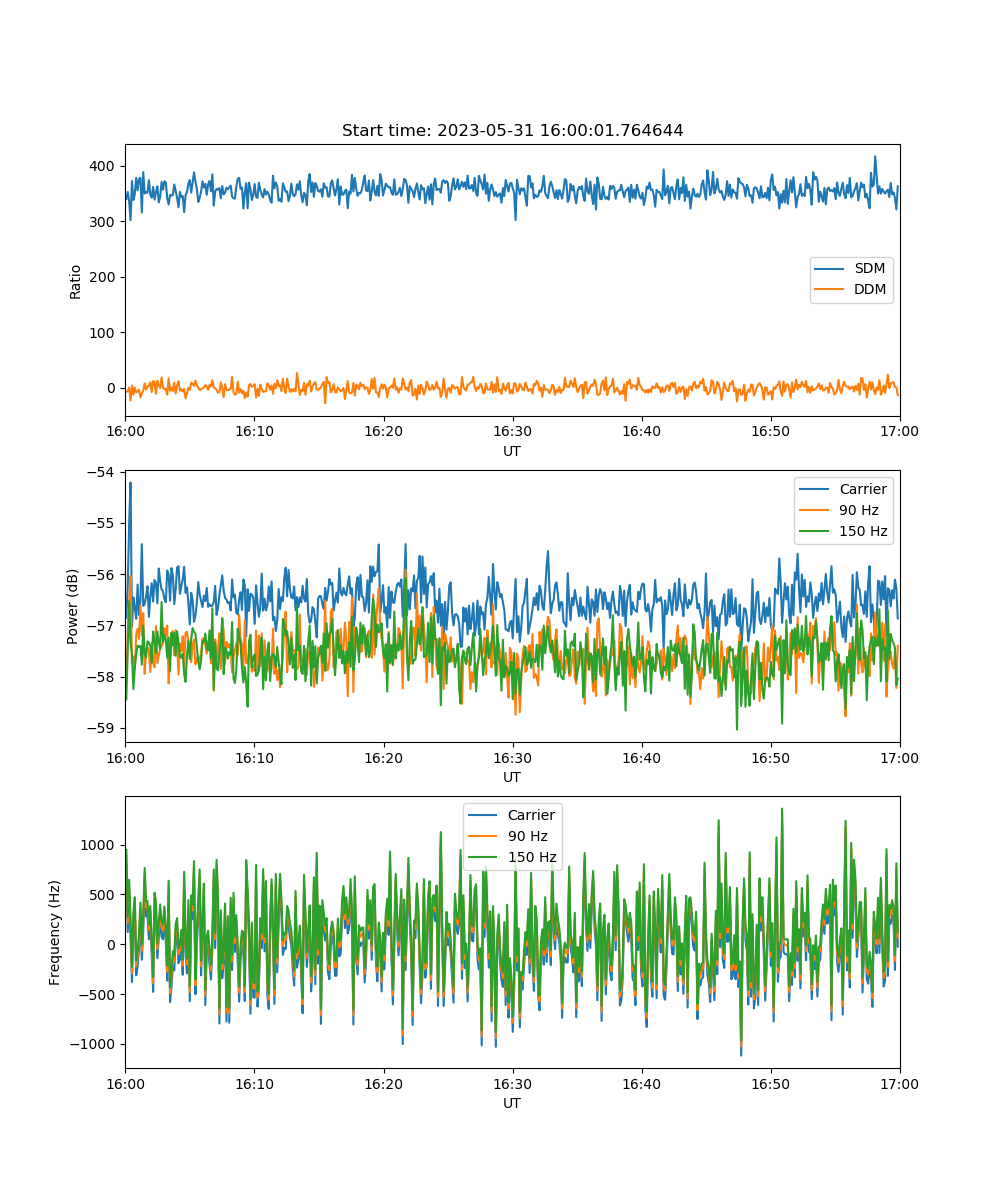This screenshot has width=1000, height=1200.
Task: Click the 16:50 tick under the Power plot
Action: [771, 757]
